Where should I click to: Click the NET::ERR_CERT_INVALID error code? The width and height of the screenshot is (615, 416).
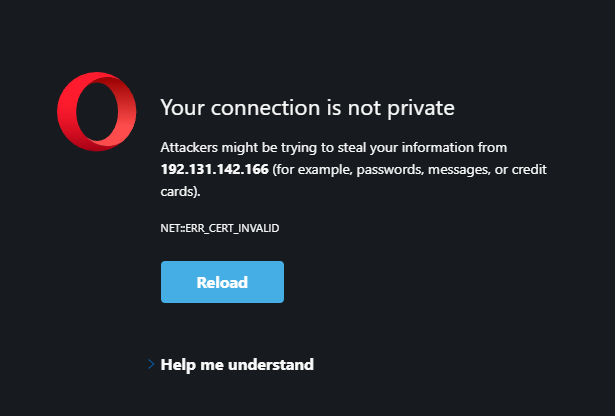tap(220, 228)
